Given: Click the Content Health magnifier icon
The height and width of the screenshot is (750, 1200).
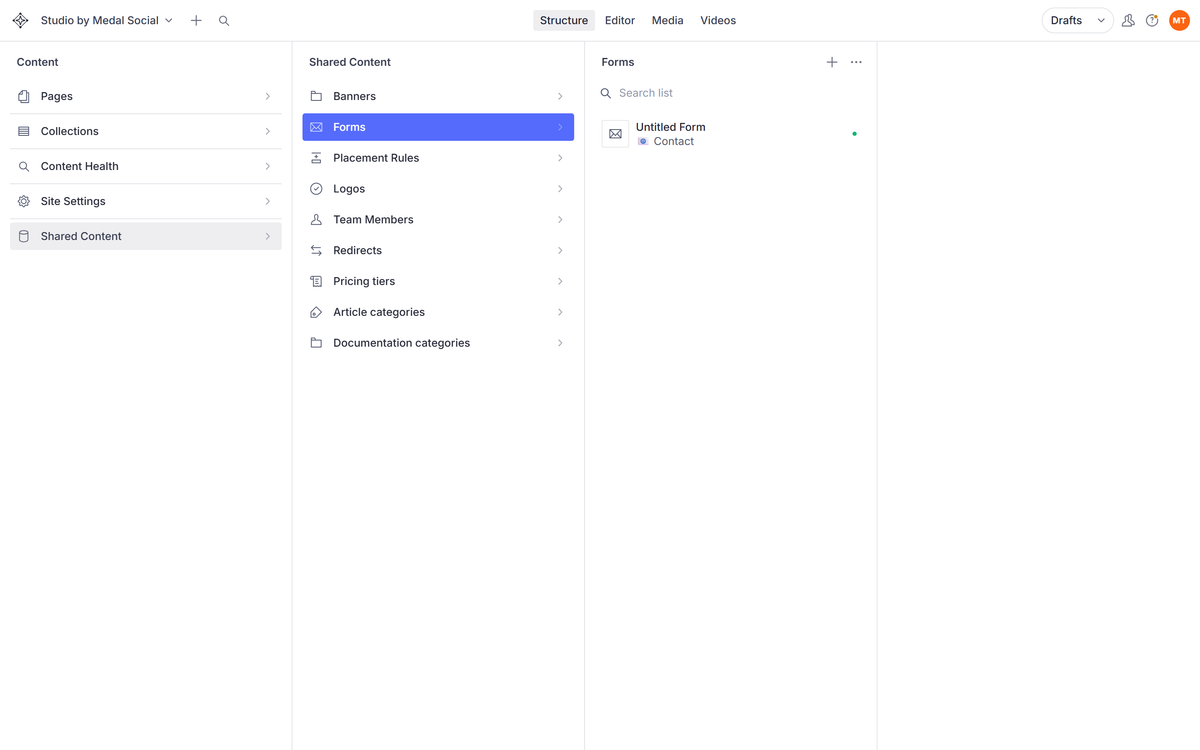Looking at the screenshot, I should click(24, 166).
